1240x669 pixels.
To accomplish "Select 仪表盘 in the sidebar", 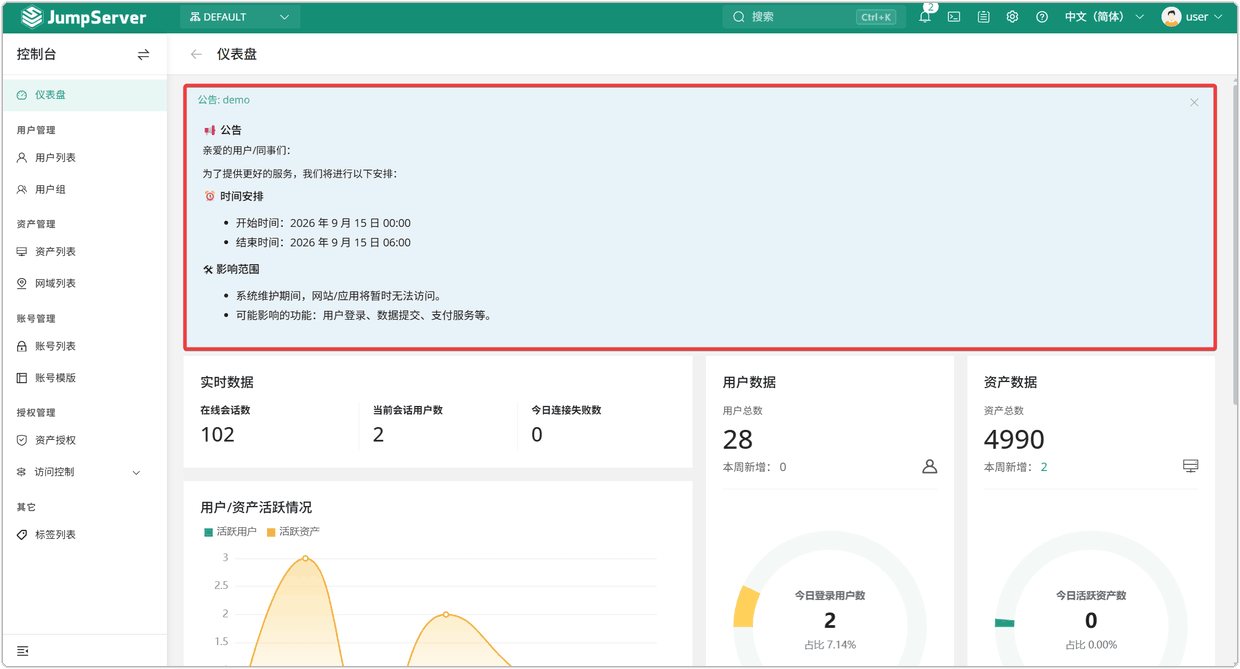I will click(84, 95).
